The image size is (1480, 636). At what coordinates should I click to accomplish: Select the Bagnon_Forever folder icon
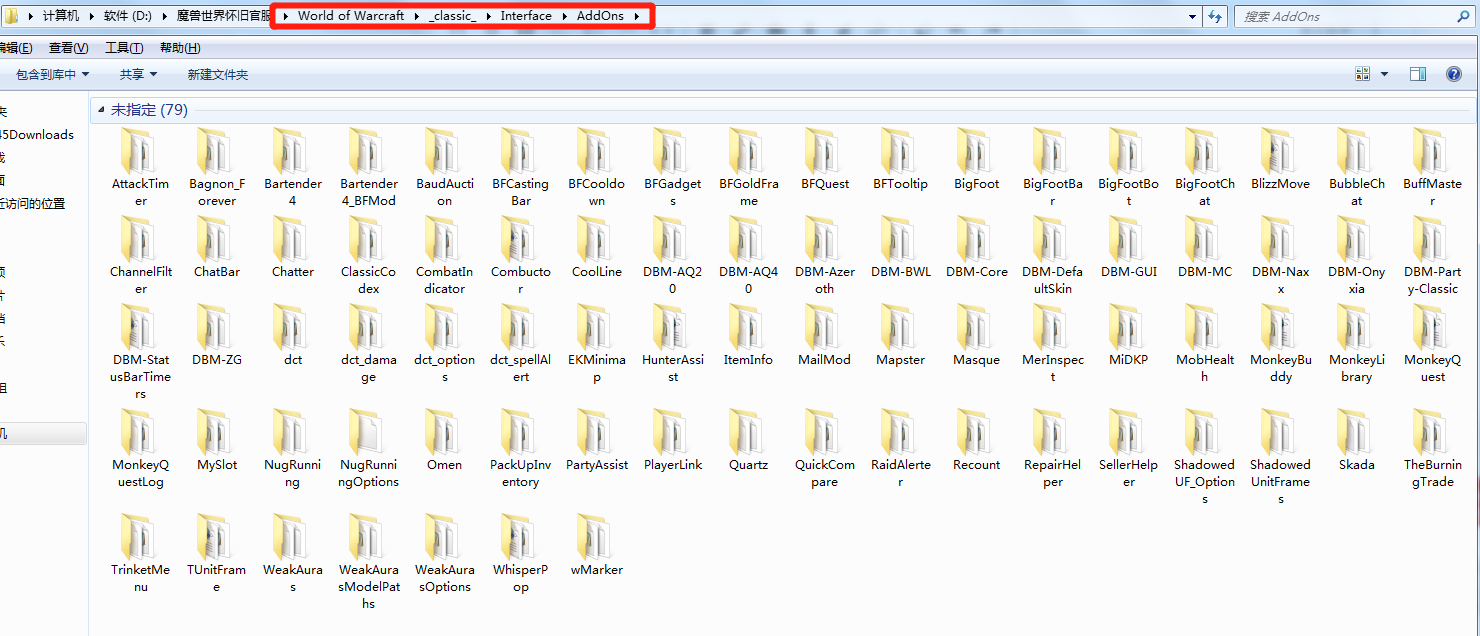[216, 150]
